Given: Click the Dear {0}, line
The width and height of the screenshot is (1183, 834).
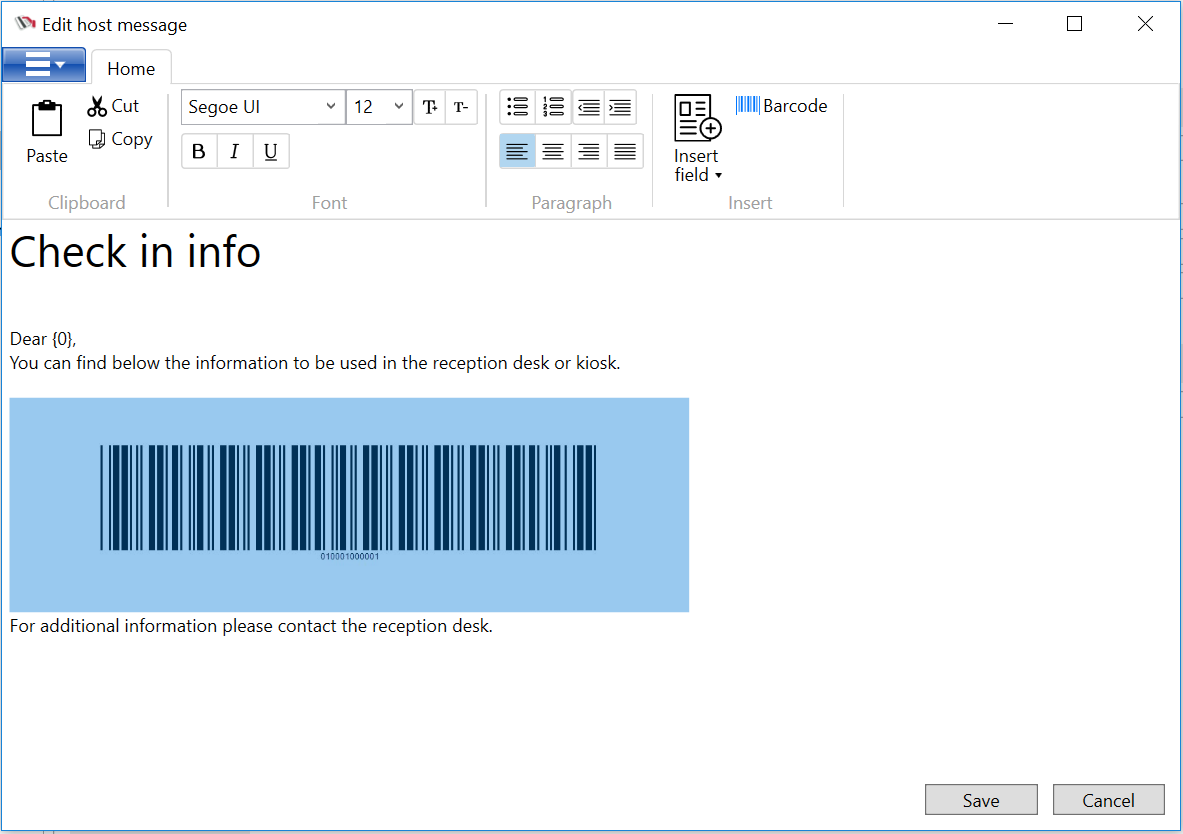Looking at the screenshot, I should pyautogui.click(x=43, y=339).
